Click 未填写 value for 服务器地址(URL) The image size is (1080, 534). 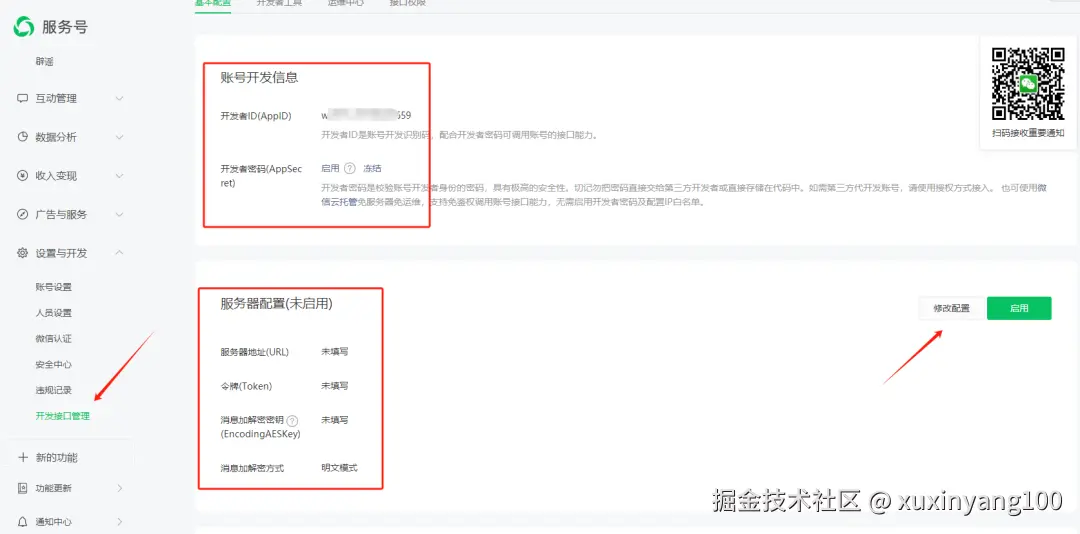click(x=335, y=351)
